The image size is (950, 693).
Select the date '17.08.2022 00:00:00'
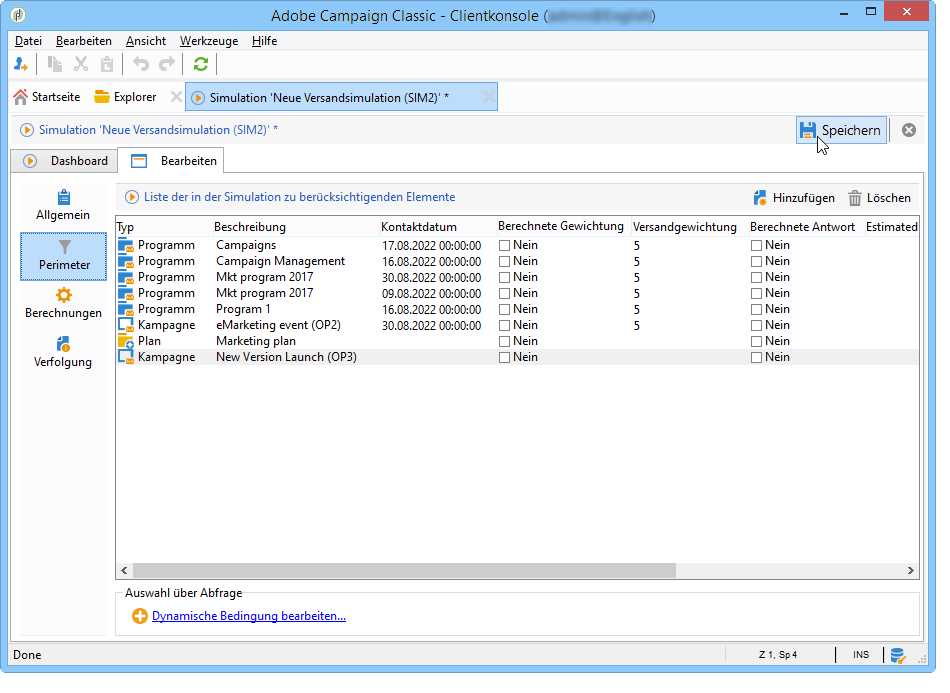(431, 245)
